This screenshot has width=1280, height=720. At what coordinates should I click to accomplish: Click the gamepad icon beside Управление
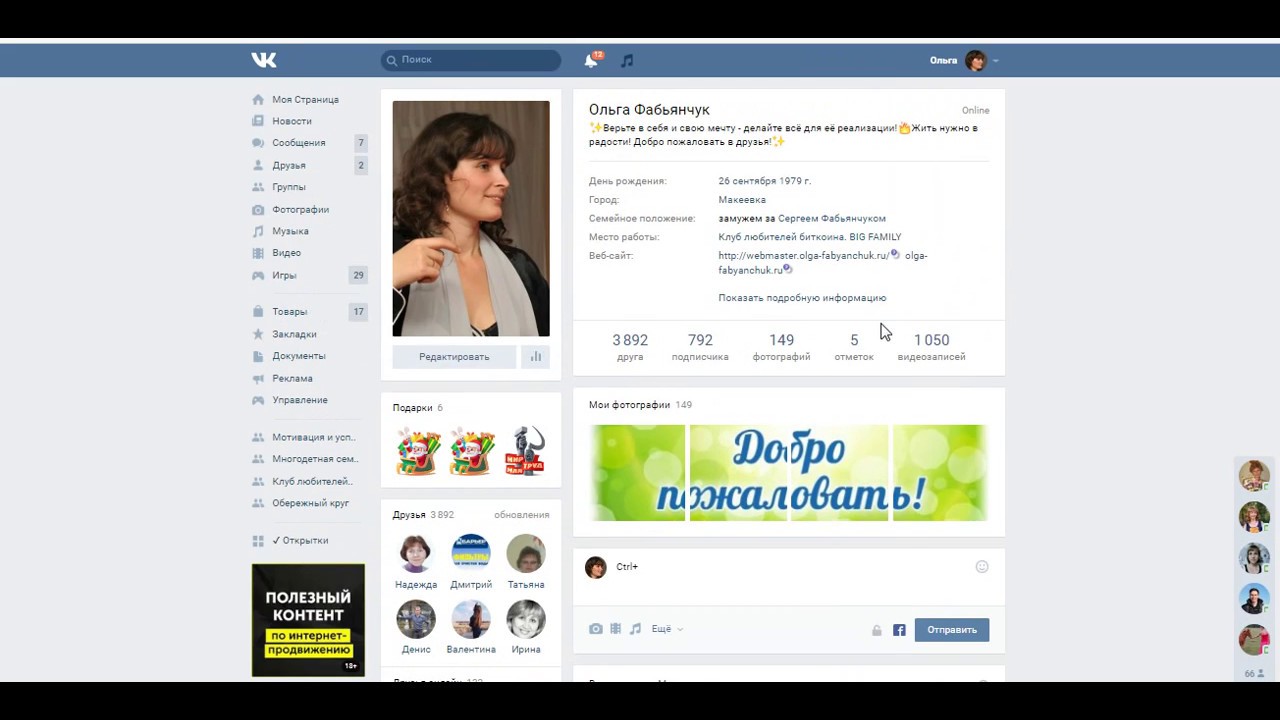(258, 400)
